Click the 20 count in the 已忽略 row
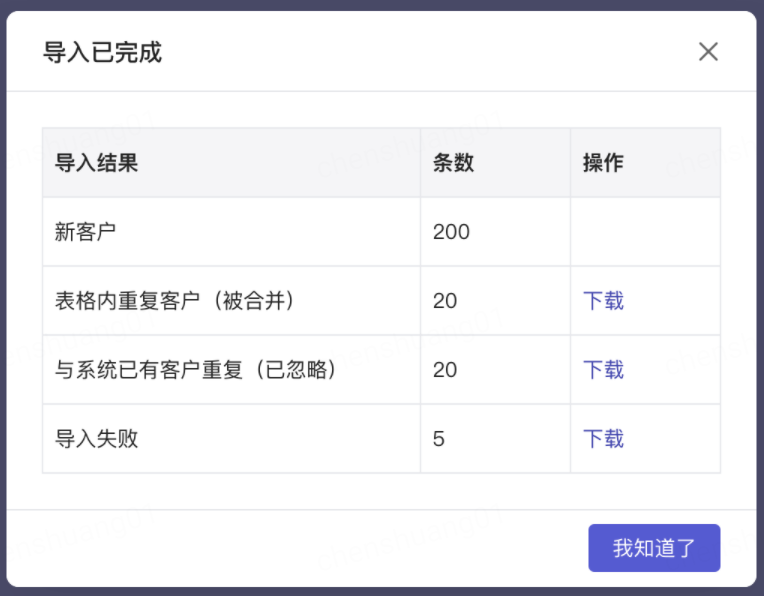 tap(445, 370)
